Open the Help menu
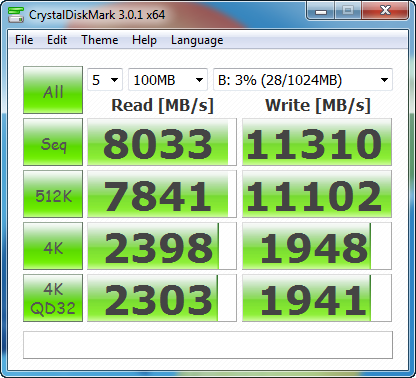Image resolution: width=416 pixels, height=378 pixels. coord(144,40)
